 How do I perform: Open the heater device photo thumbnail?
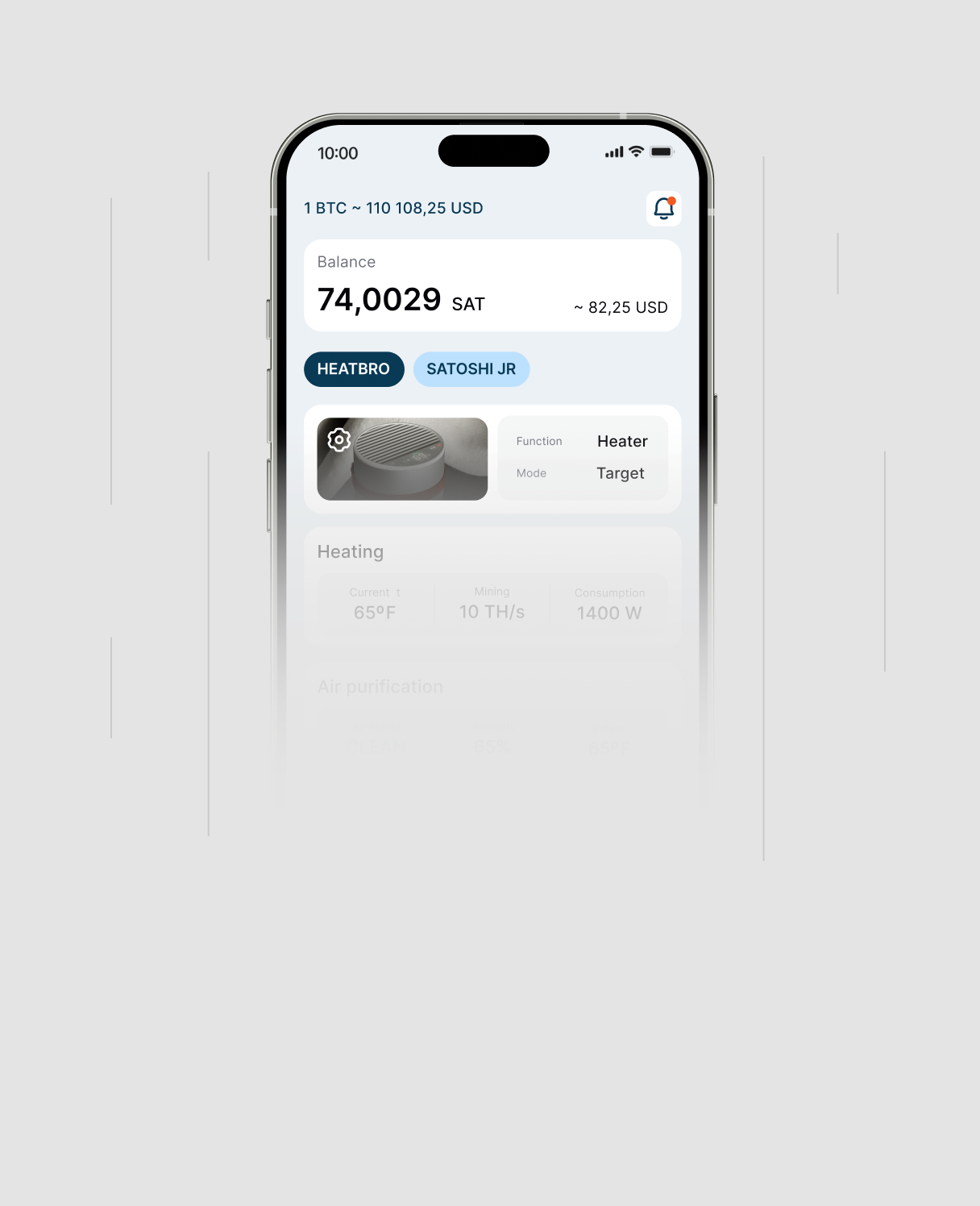(x=402, y=459)
